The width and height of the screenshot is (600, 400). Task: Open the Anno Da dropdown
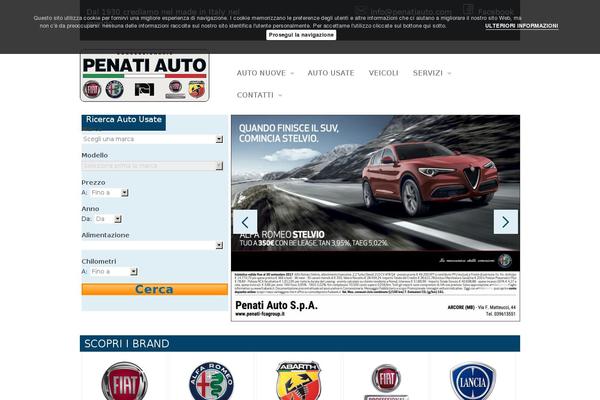[108, 219]
